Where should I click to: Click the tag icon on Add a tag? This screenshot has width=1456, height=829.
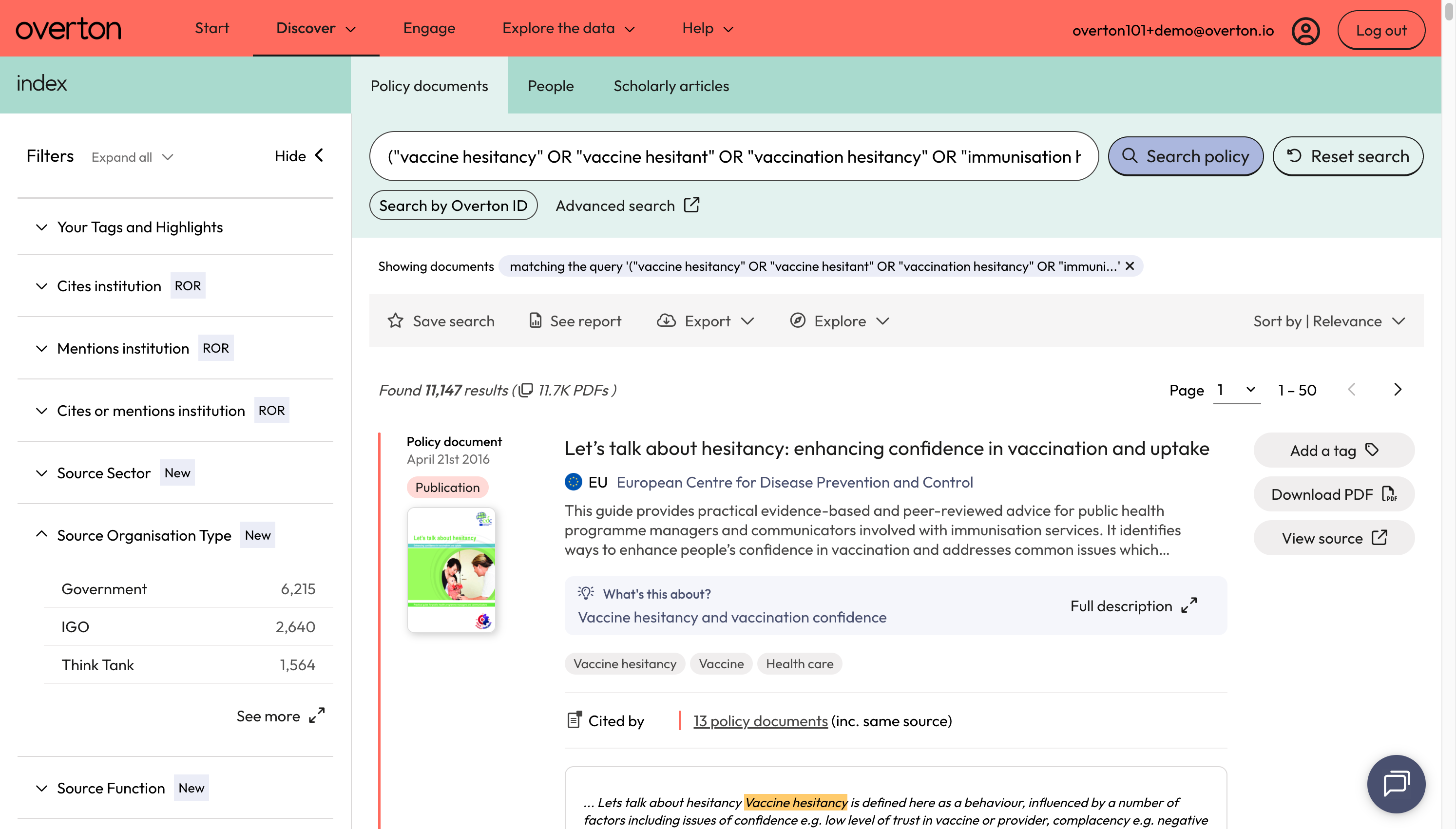coord(1372,450)
